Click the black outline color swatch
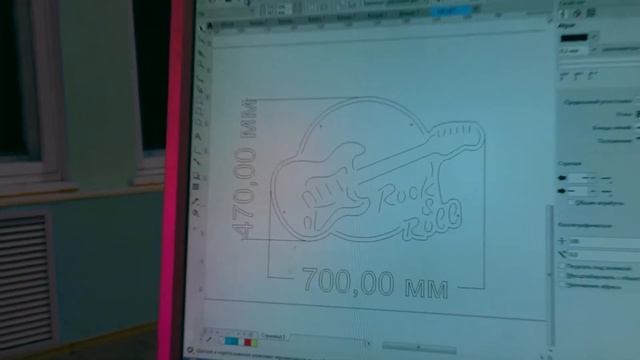Screen dimensions: 640x360 [x=574, y=38]
